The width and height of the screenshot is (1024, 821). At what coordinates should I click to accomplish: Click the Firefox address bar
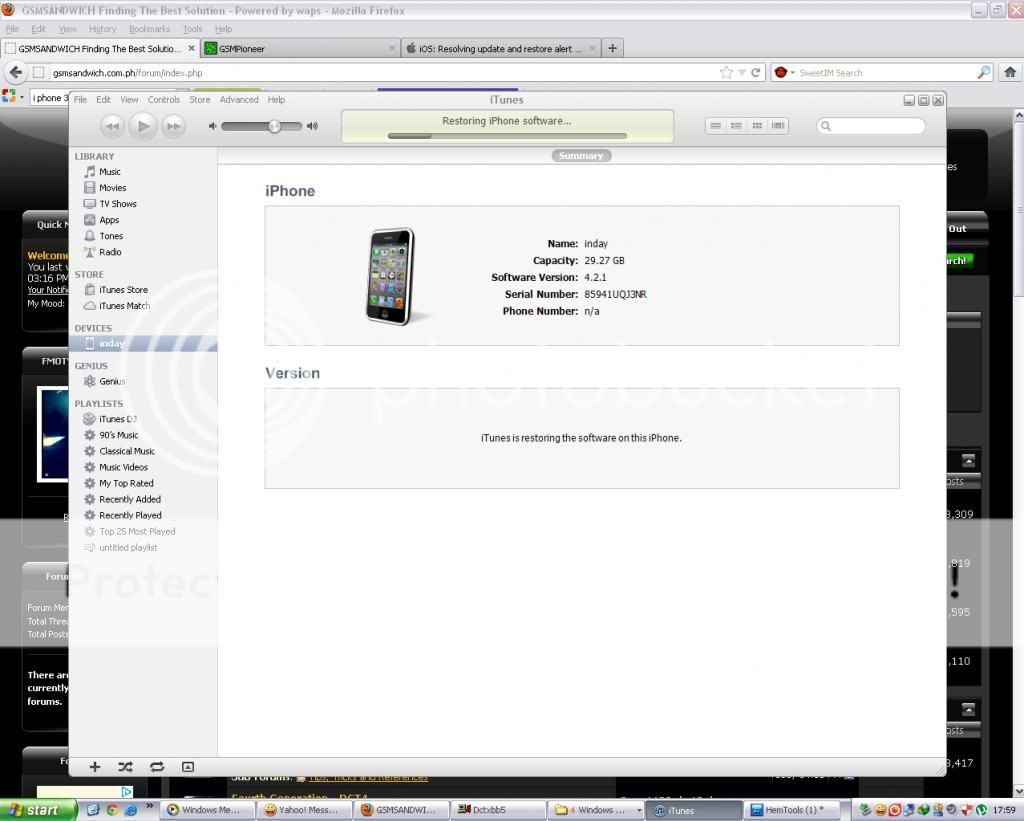click(383, 72)
